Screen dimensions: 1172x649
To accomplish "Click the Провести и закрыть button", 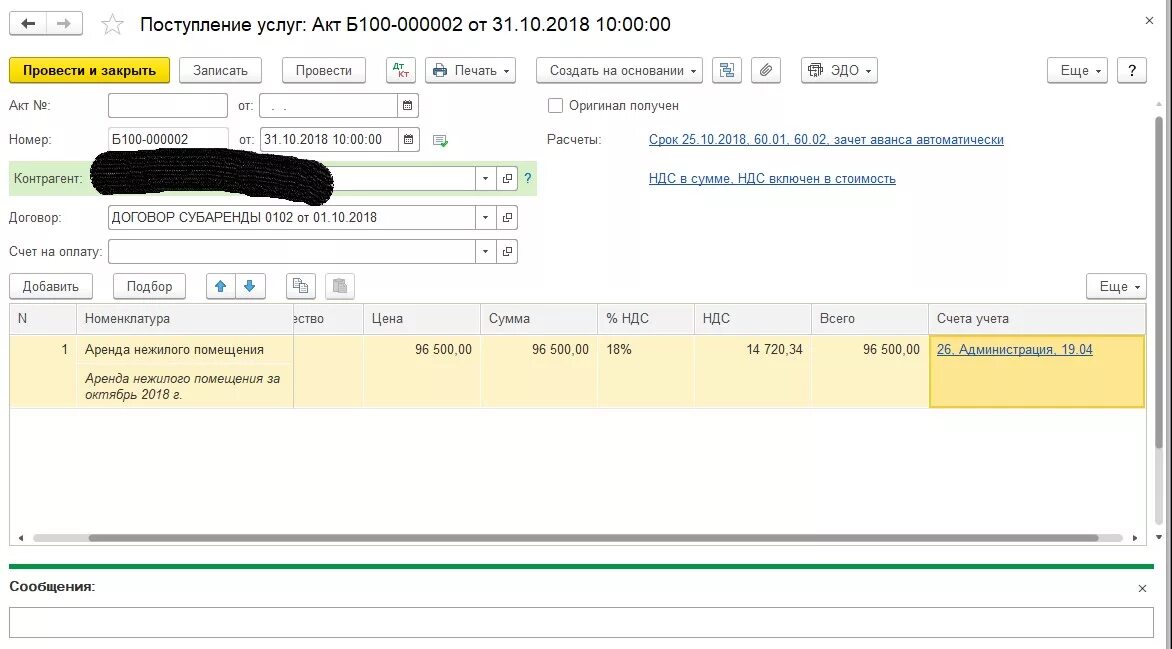I will [89, 70].
